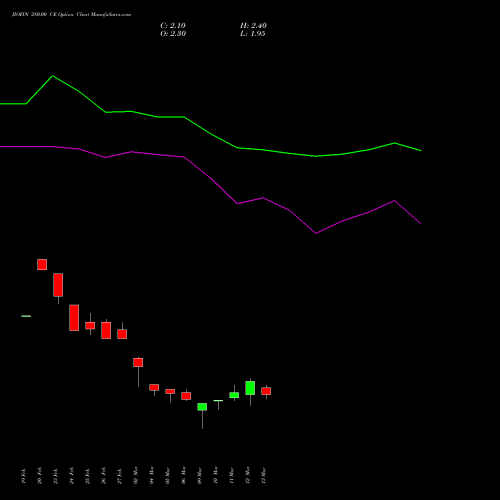Click the 25 Feb date label
Viewport: 500px width, 500px height.
pyautogui.click(x=87, y=475)
